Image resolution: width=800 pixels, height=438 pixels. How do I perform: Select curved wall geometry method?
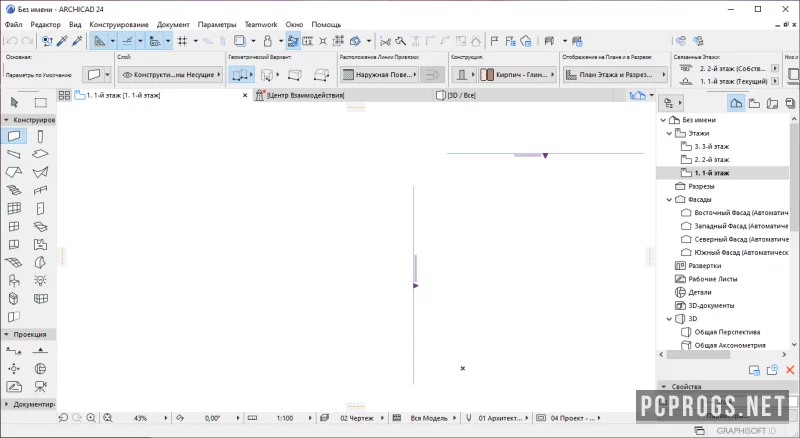[x=267, y=75]
